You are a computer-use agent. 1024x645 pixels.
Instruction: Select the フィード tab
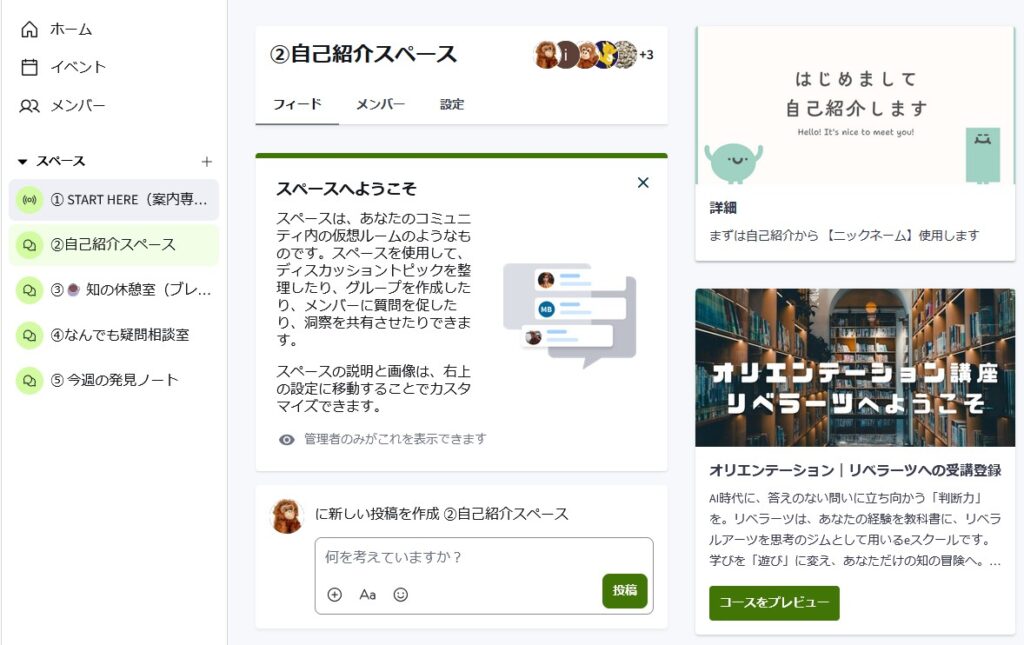297,104
